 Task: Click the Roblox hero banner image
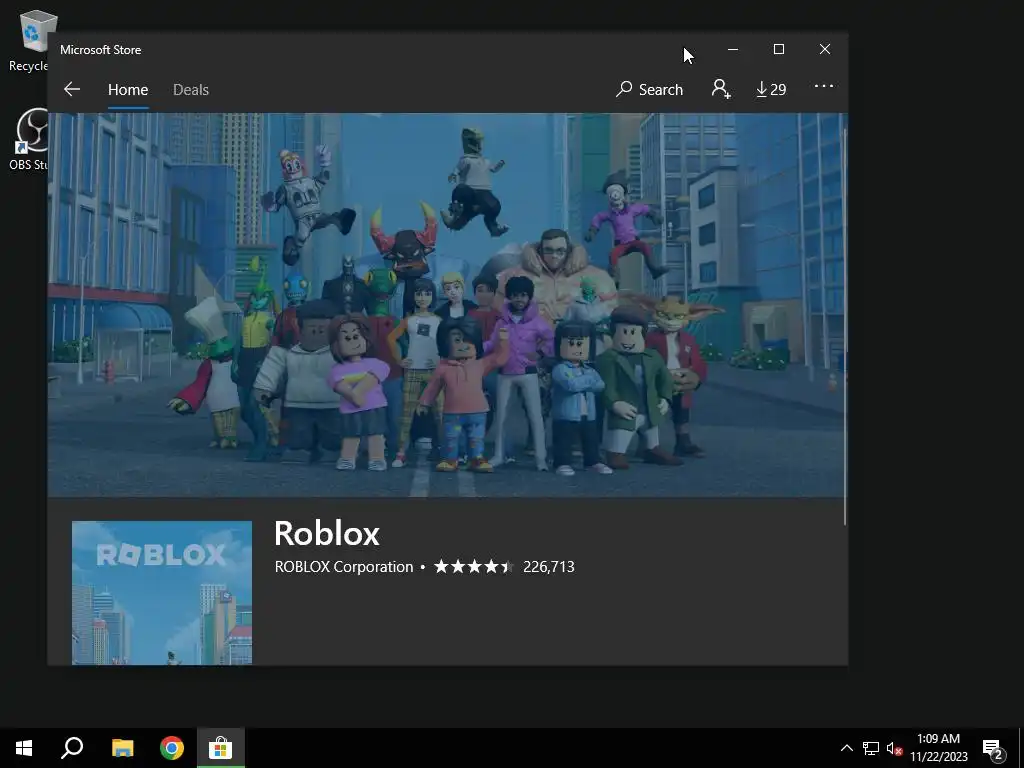point(446,305)
